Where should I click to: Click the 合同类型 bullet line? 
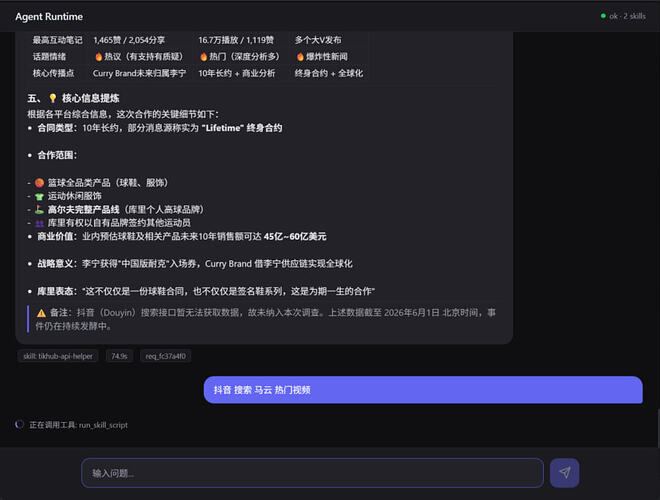coord(160,128)
